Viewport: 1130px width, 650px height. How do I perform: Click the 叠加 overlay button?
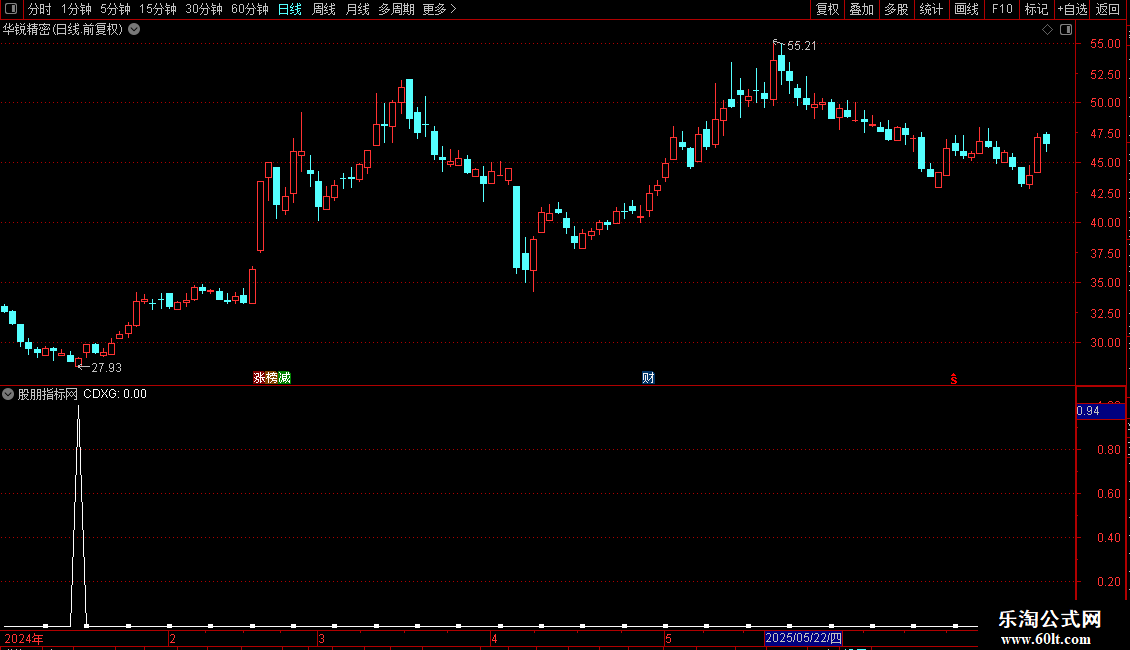(862, 9)
